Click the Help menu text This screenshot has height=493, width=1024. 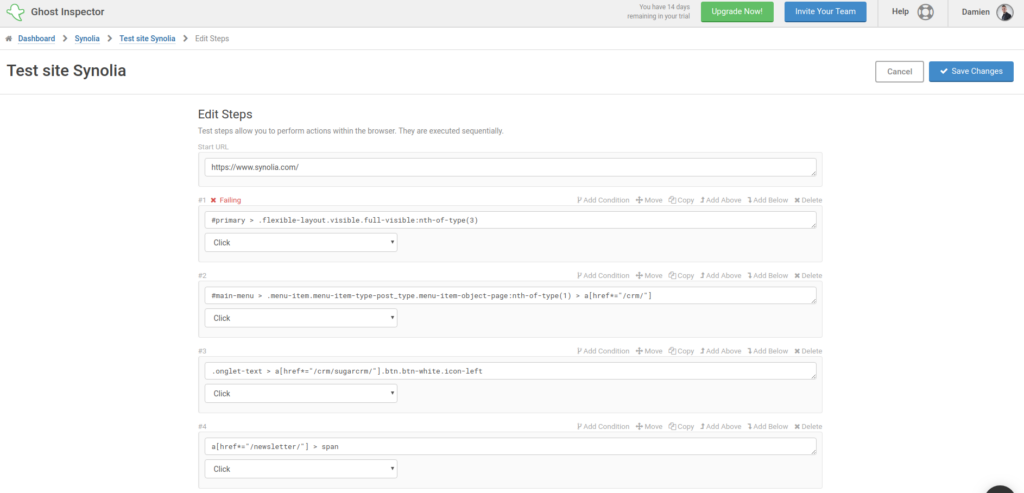coord(901,12)
